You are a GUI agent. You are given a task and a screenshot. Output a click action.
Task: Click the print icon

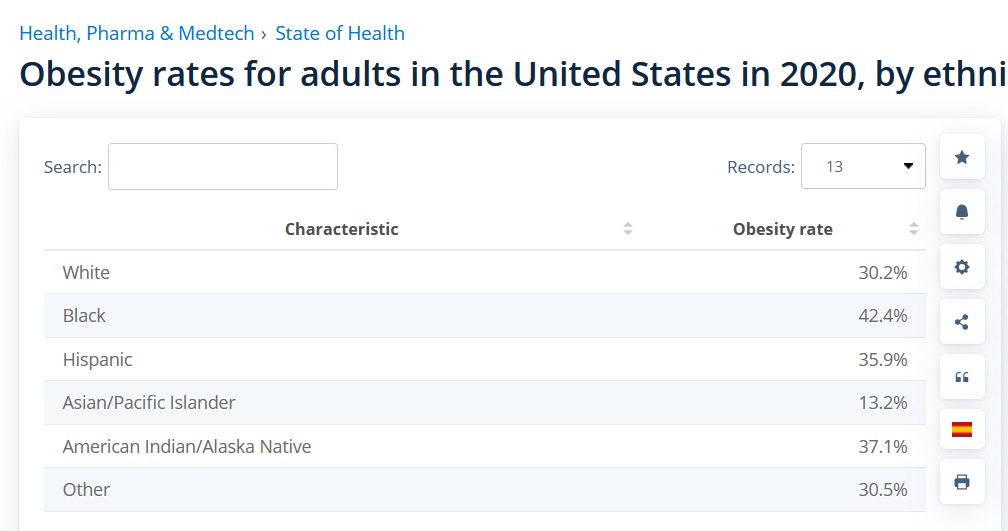962,482
